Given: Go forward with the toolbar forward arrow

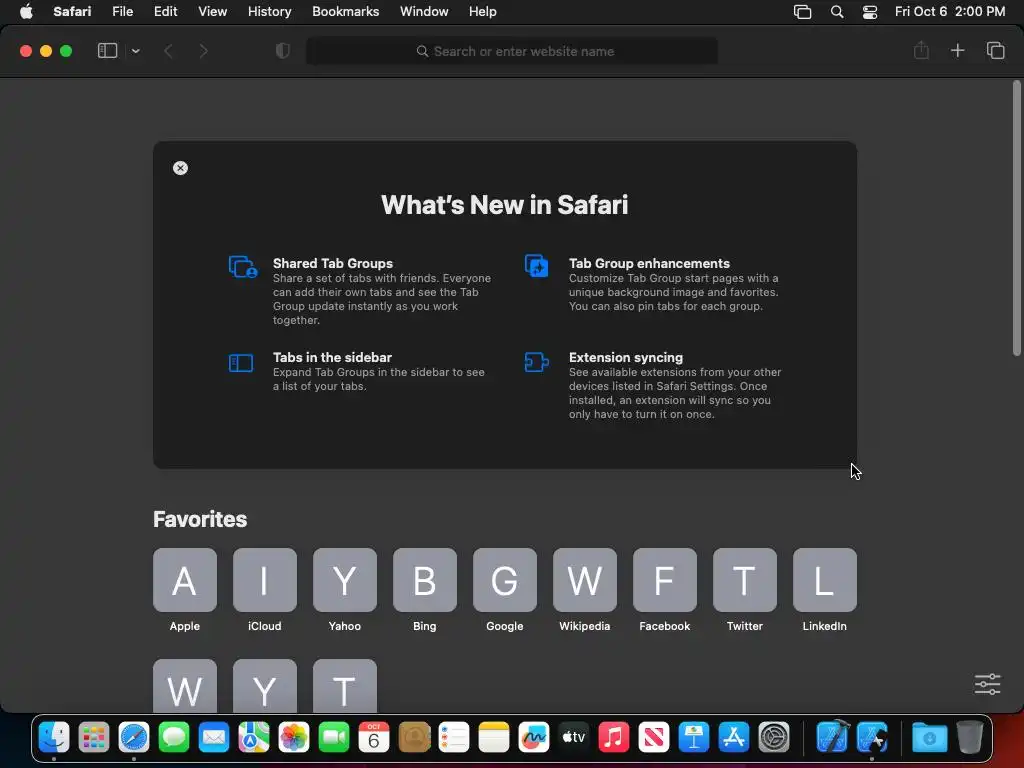Looking at the screenshot, I should (x=203, y=51).
